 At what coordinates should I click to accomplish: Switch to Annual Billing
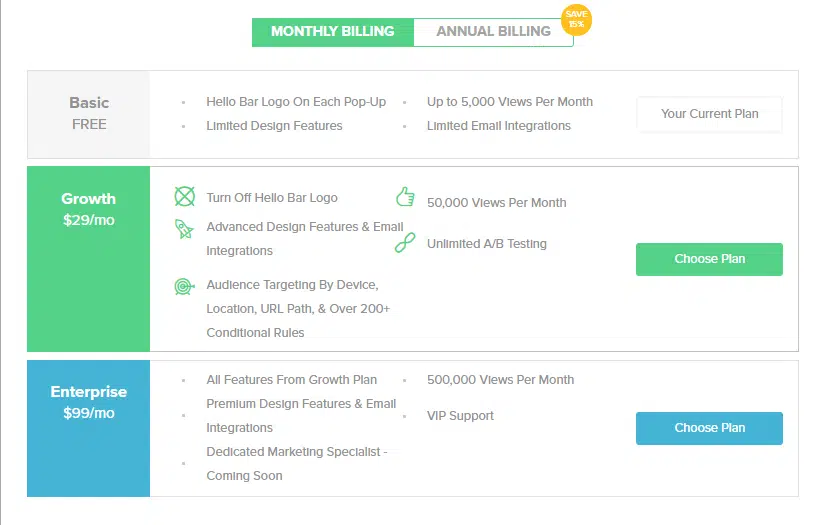tap(493, 32)
